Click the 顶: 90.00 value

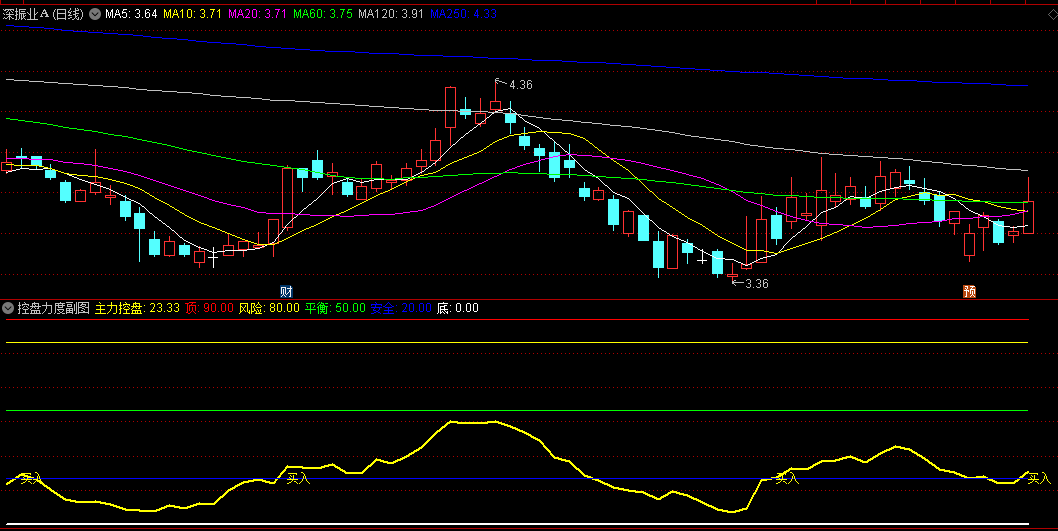coord(209,308)
